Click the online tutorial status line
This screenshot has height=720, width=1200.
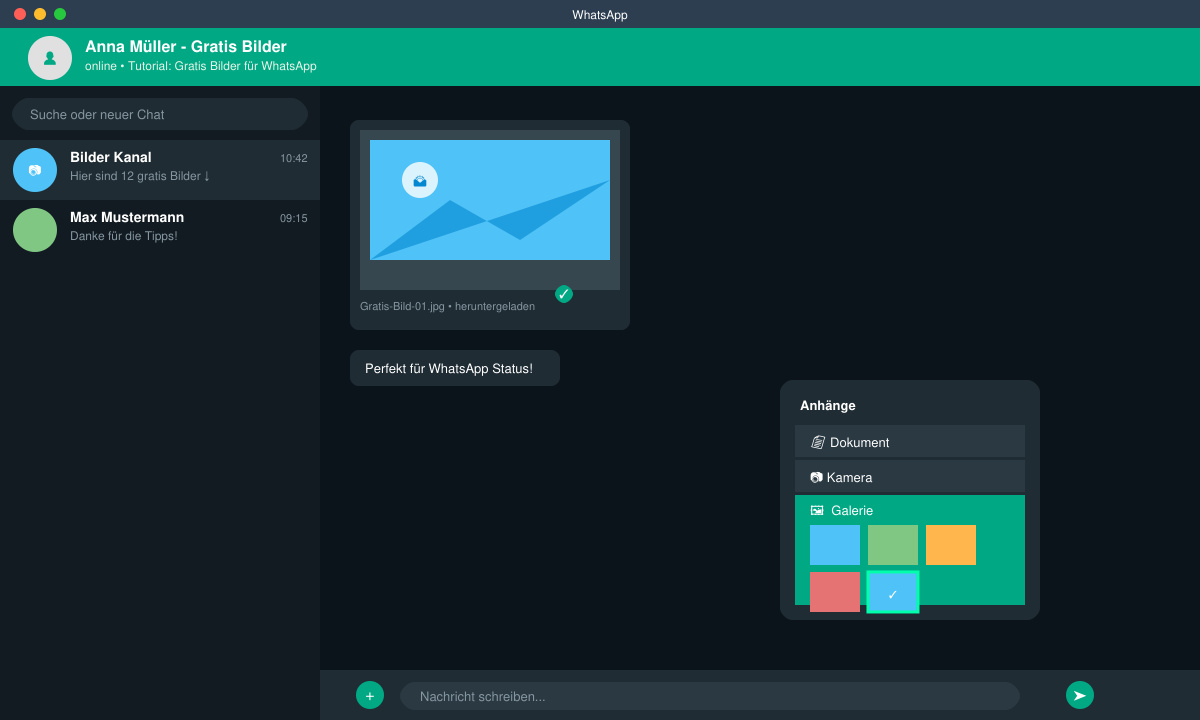(x=201, y=66)
